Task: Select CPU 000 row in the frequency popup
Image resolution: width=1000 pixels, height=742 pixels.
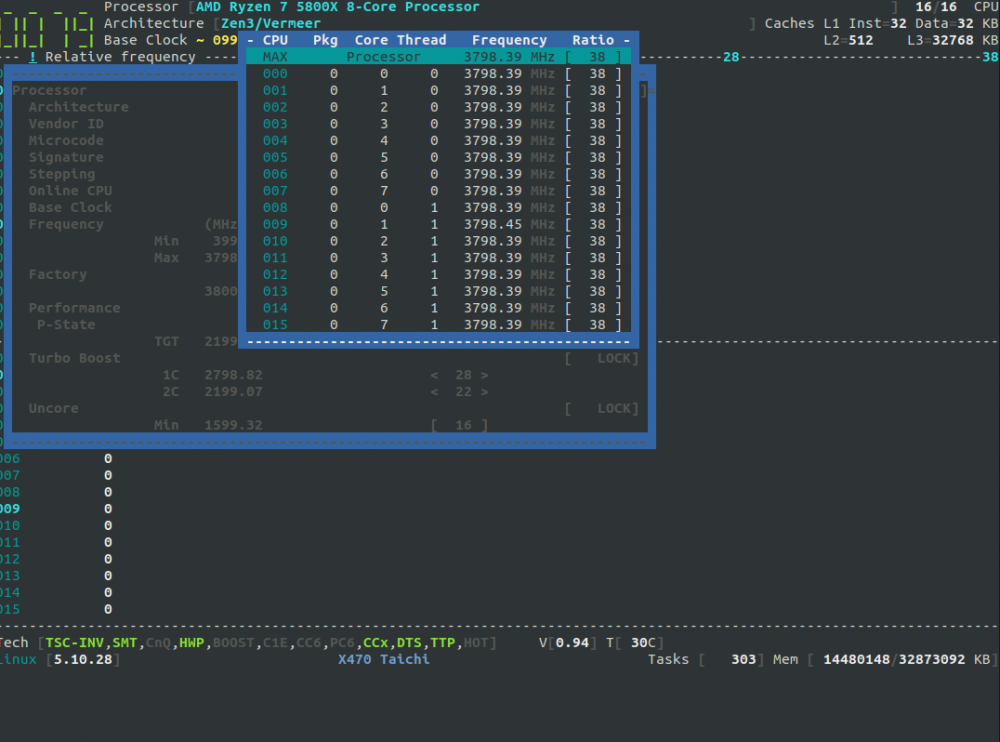Action: [x=439, y=73]
